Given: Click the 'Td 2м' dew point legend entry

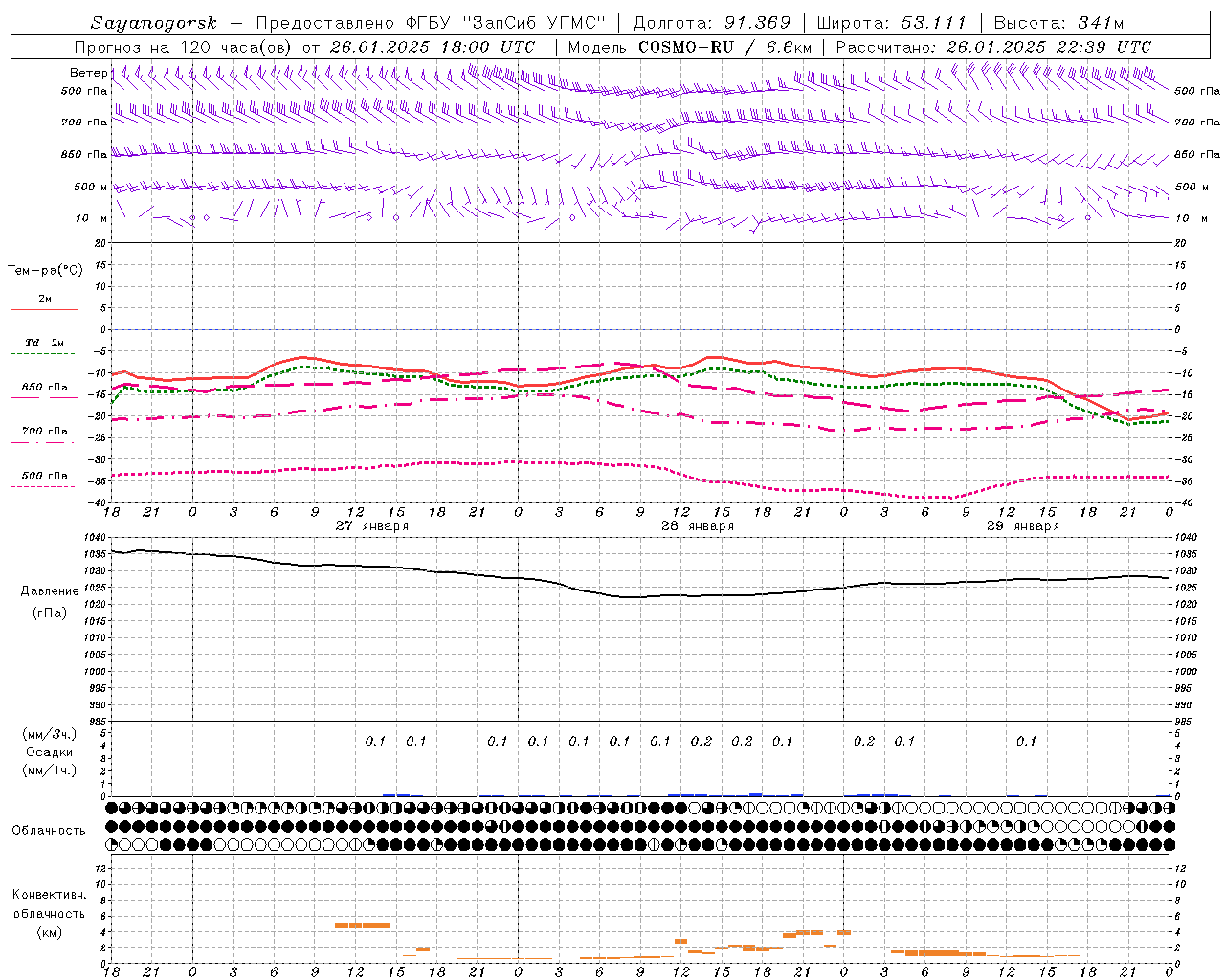Looking at the screenshot, I should (44, 343).
